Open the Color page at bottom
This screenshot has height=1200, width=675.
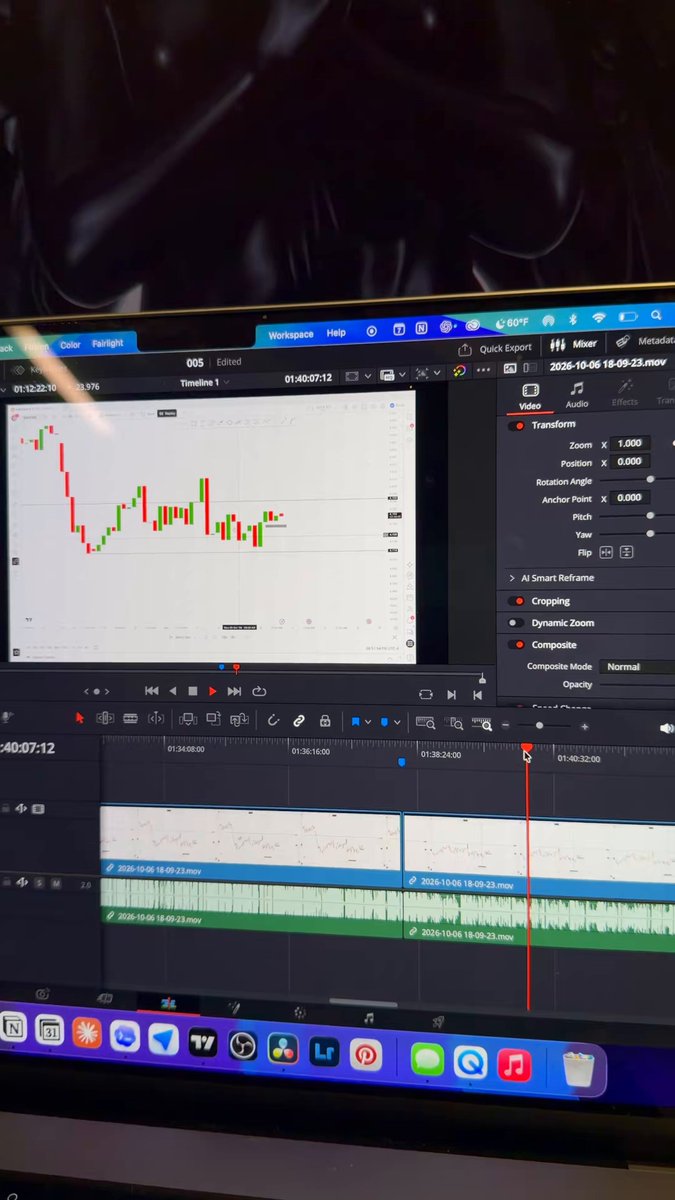(299, 1013)
